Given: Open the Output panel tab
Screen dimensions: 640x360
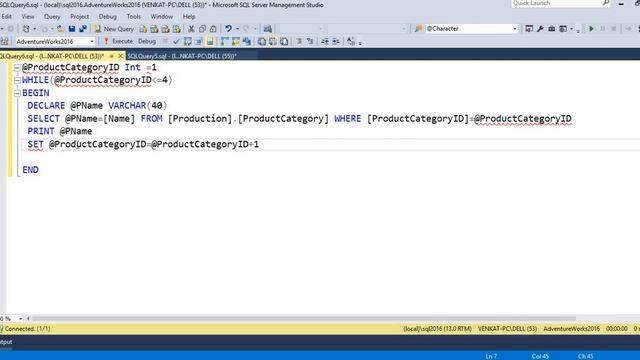Looking at the screenshot, I should coord(6,342).
